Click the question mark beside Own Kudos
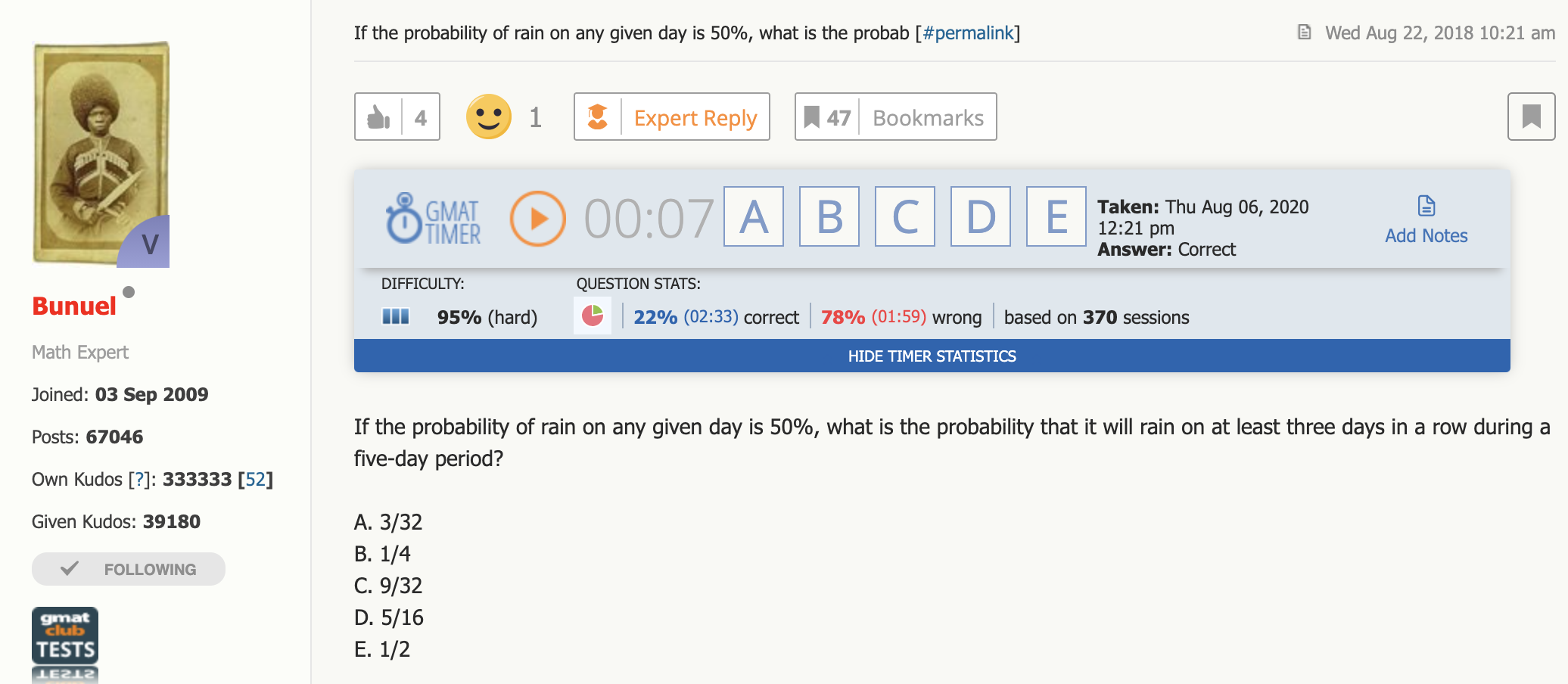 click(138, 480)
